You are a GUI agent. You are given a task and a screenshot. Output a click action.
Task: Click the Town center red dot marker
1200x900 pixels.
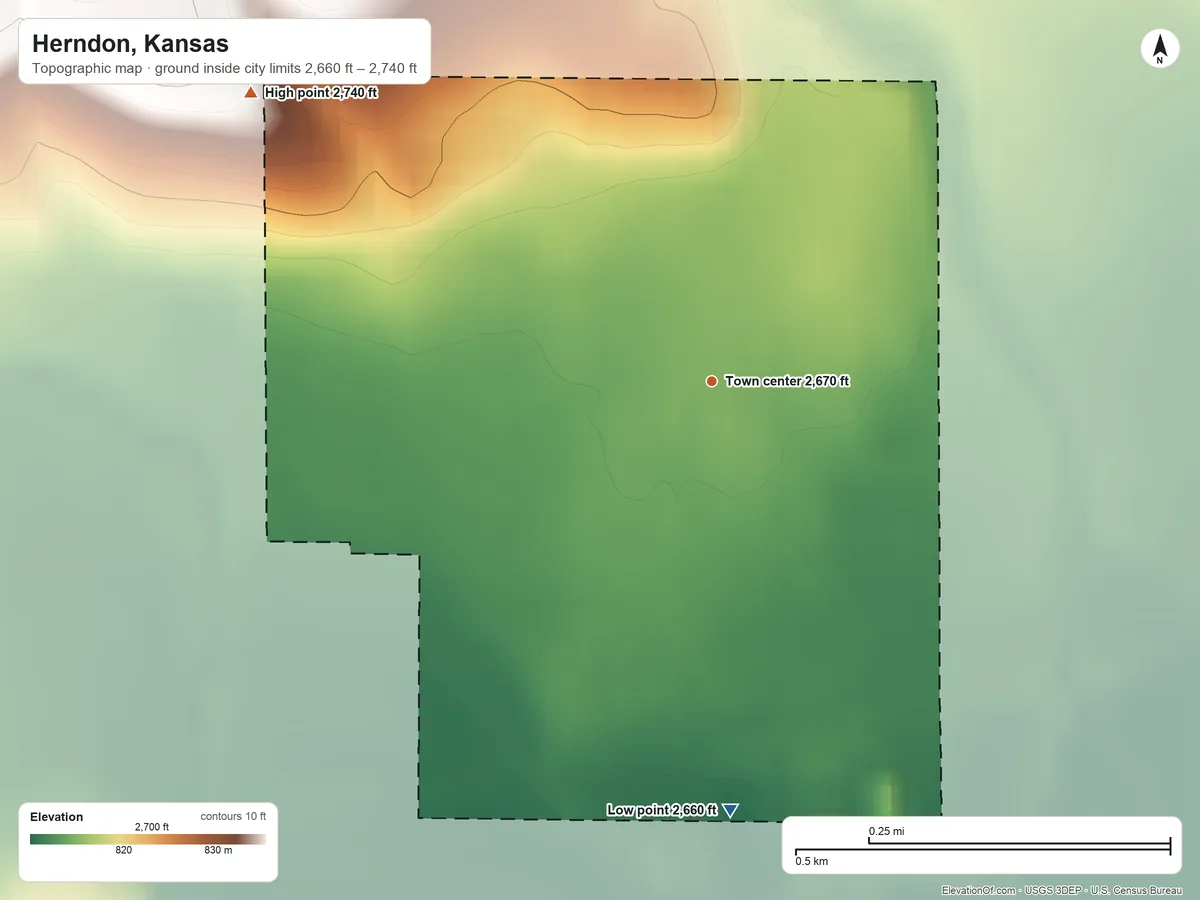point(711,381)
